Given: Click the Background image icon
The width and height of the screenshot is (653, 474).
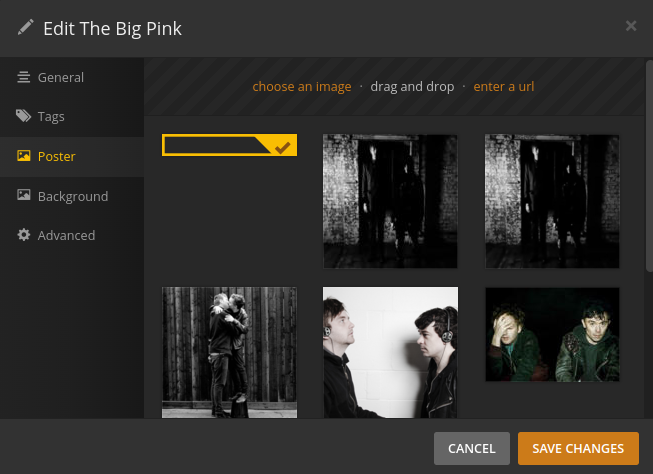Looking at the screenshot, I should [x=24, y=195].
